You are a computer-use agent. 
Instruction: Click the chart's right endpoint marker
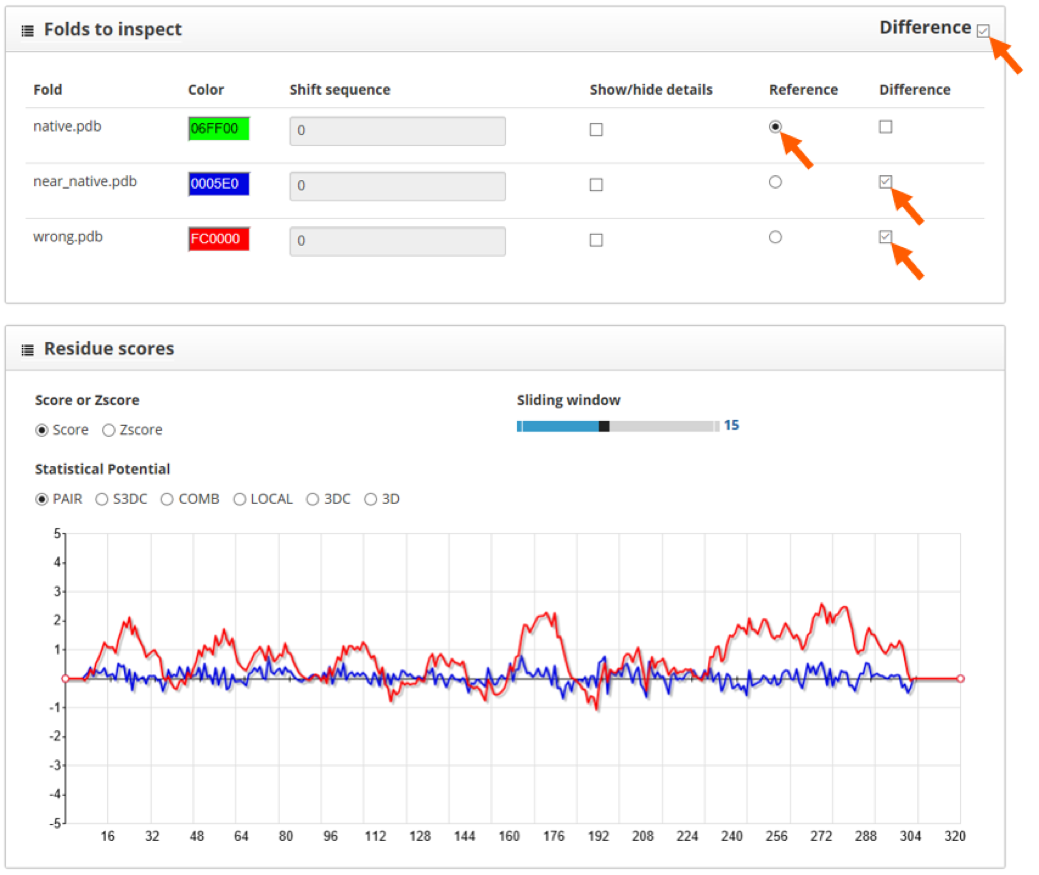[961, 679]
